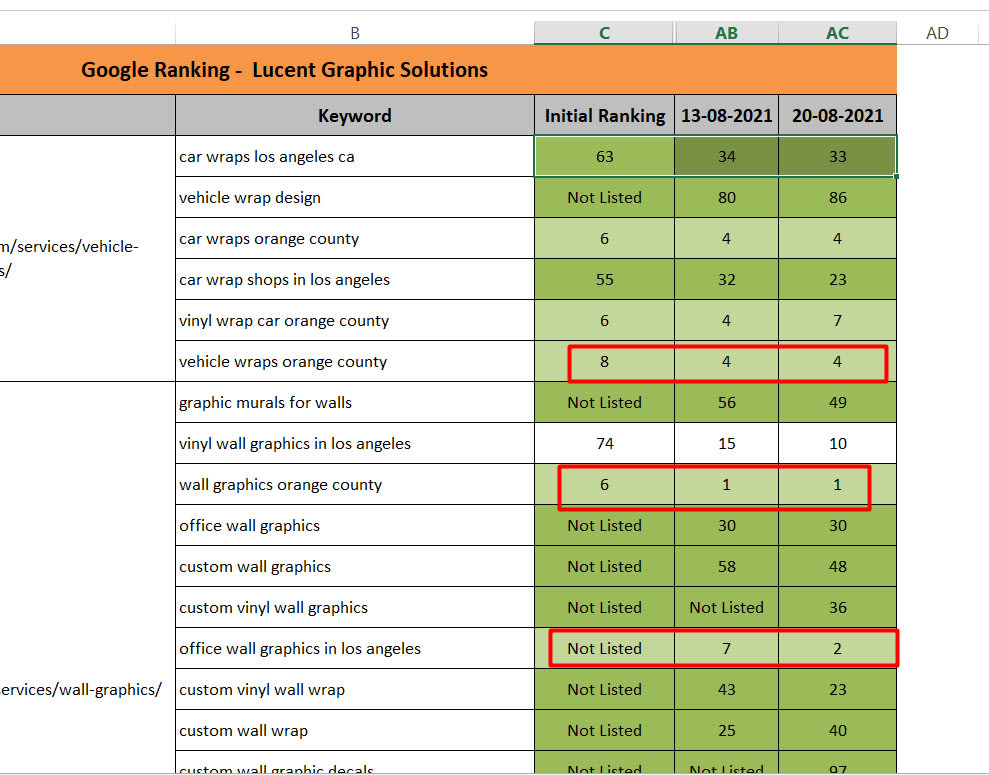Select value 7 in vinyl wrap car orange county row
Viewport: 989px width, 775px height.
(838, 320)
